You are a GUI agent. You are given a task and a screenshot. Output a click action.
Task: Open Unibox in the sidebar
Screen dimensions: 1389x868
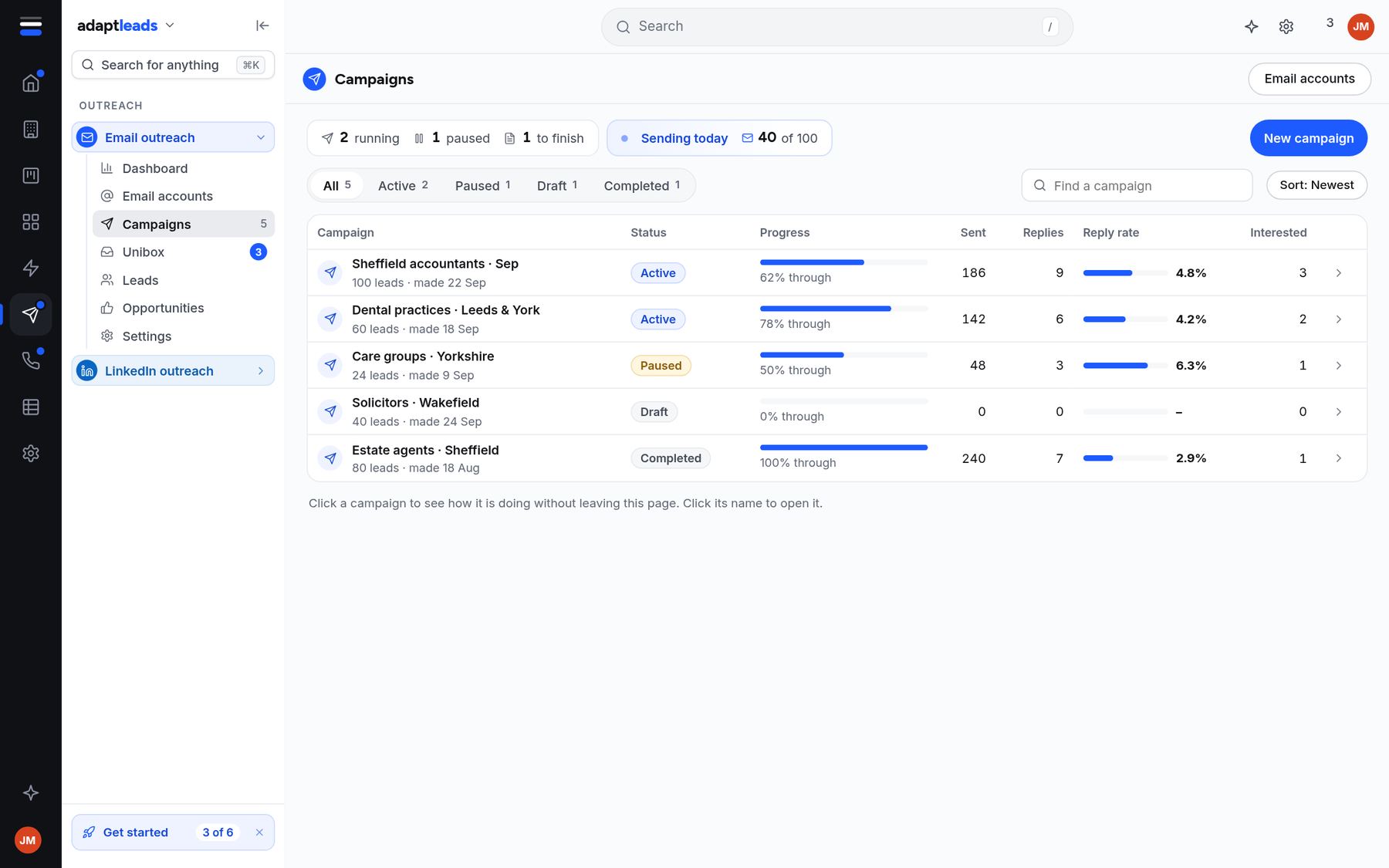tap(184, 252)
